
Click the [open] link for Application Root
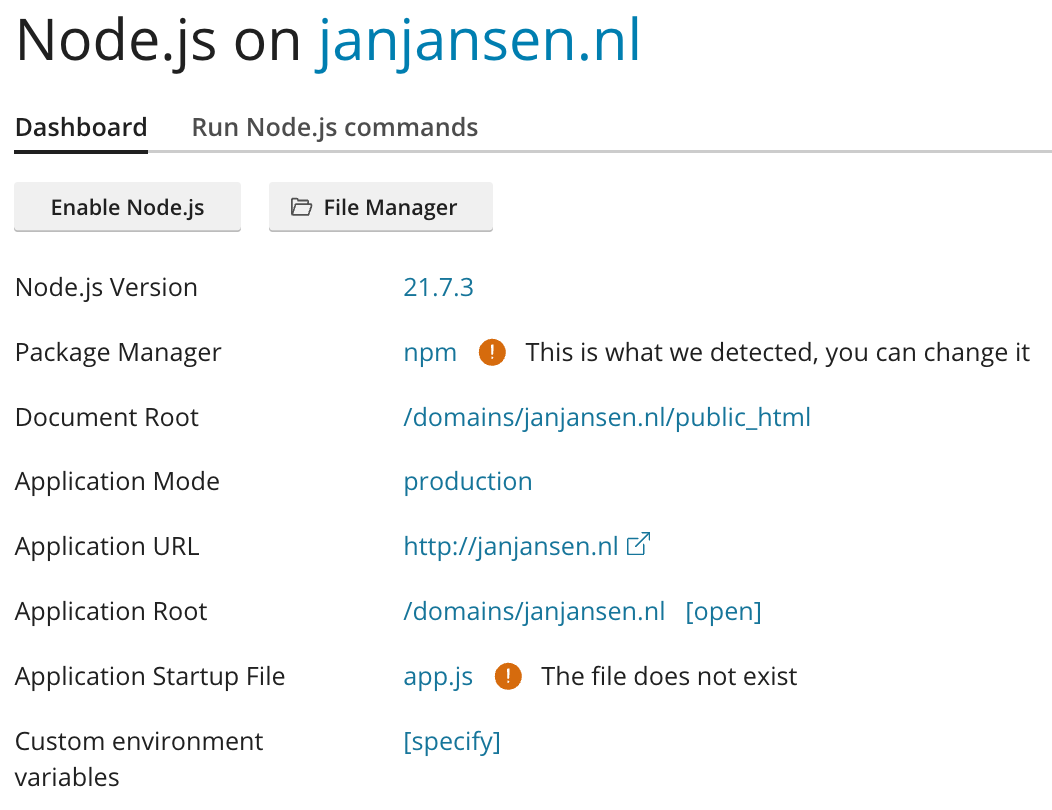tap(723, 612)
